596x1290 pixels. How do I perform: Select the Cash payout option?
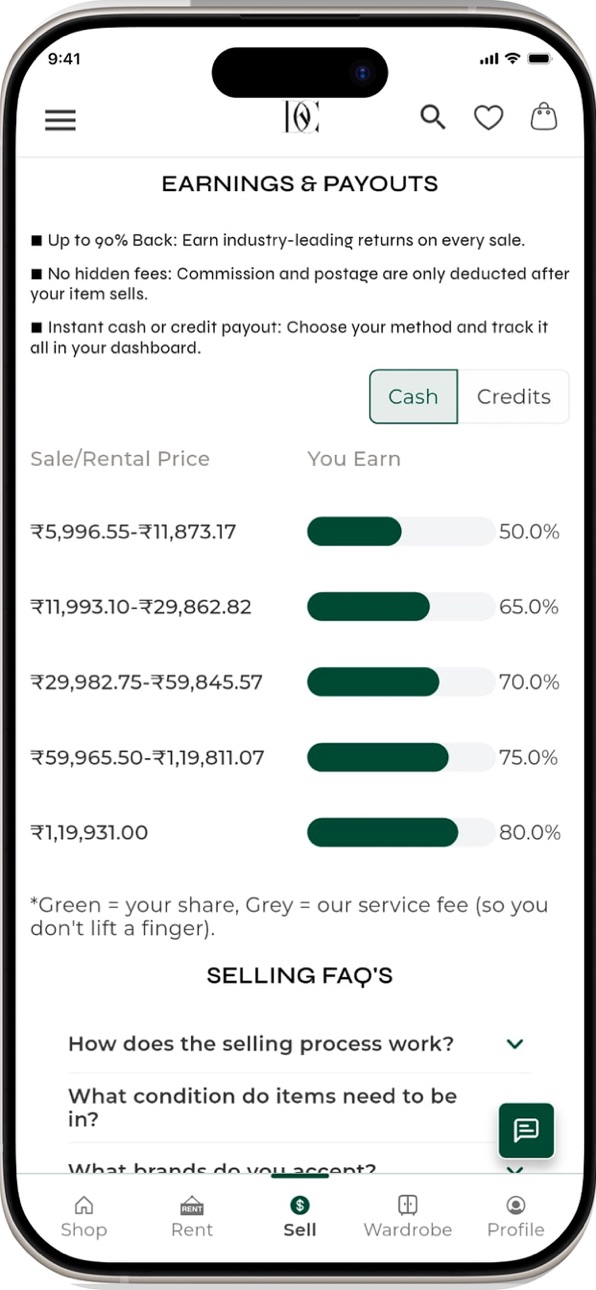point(413,397)
